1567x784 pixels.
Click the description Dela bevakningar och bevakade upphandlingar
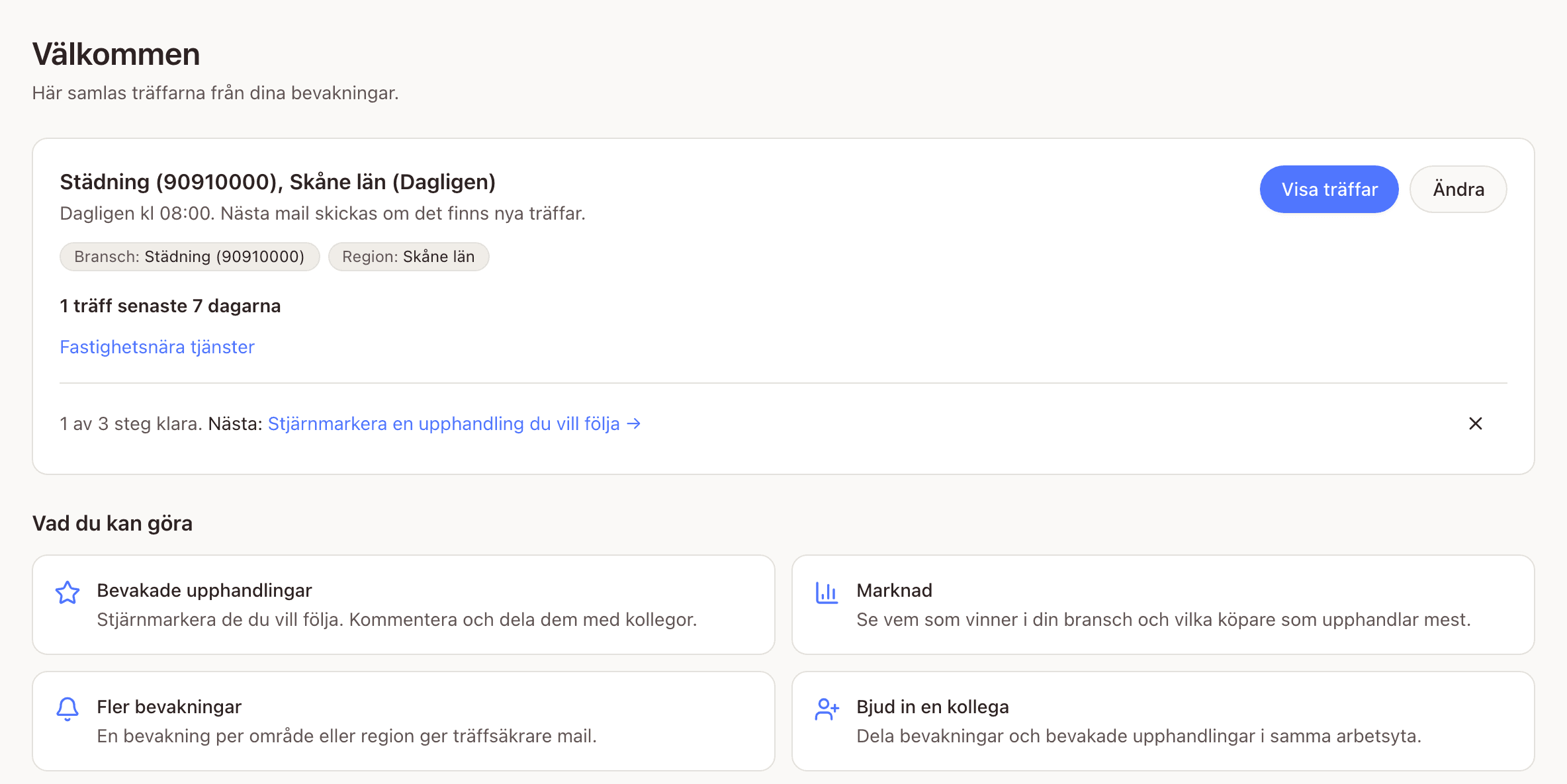click(x=1139, y=736)
